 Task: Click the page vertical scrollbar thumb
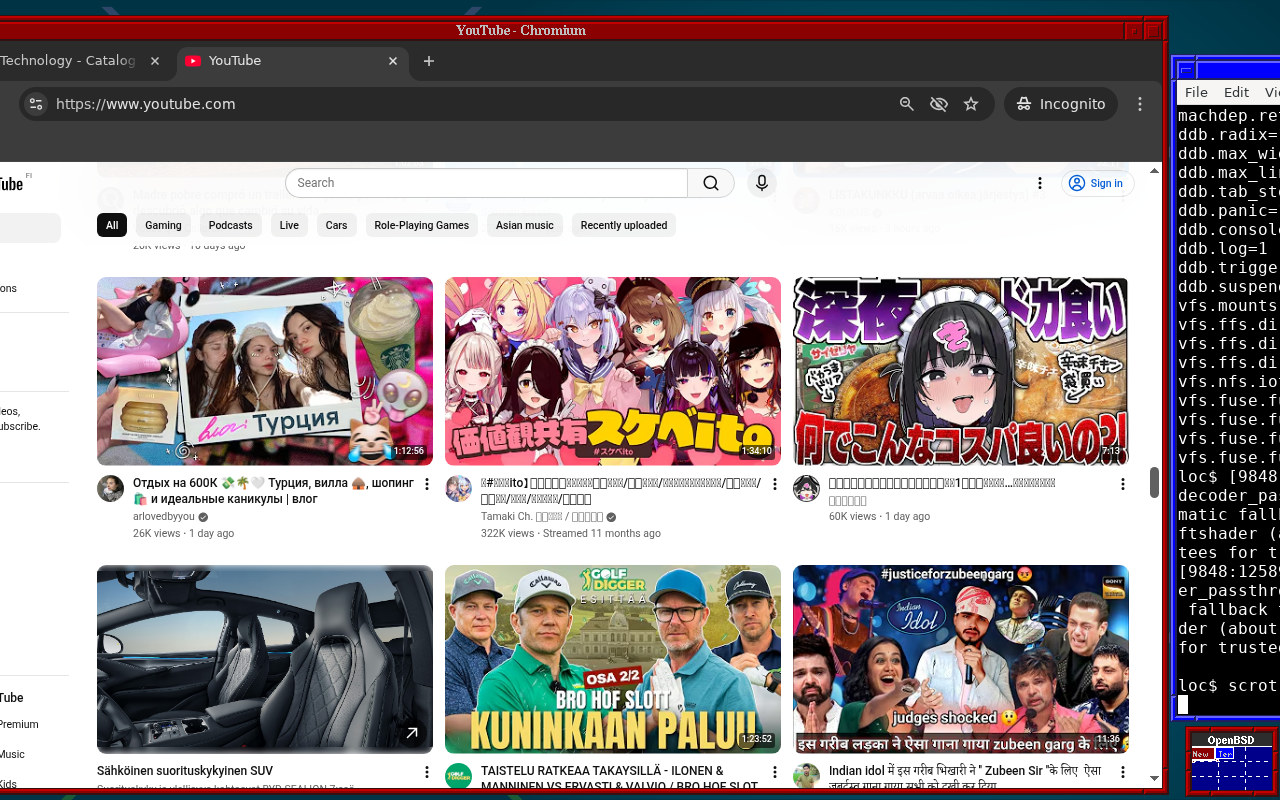pyautogui.click(x=1154, y=481)
